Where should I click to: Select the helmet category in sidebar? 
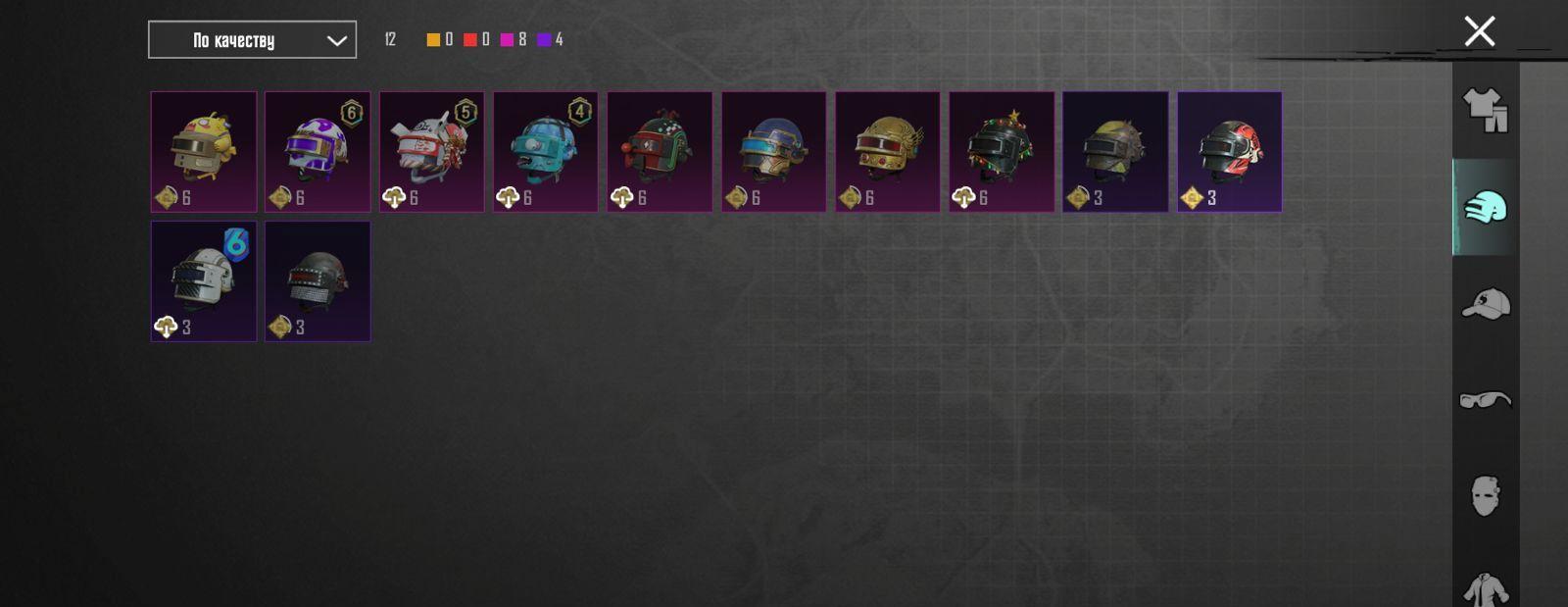click(x=1486, y=208)
